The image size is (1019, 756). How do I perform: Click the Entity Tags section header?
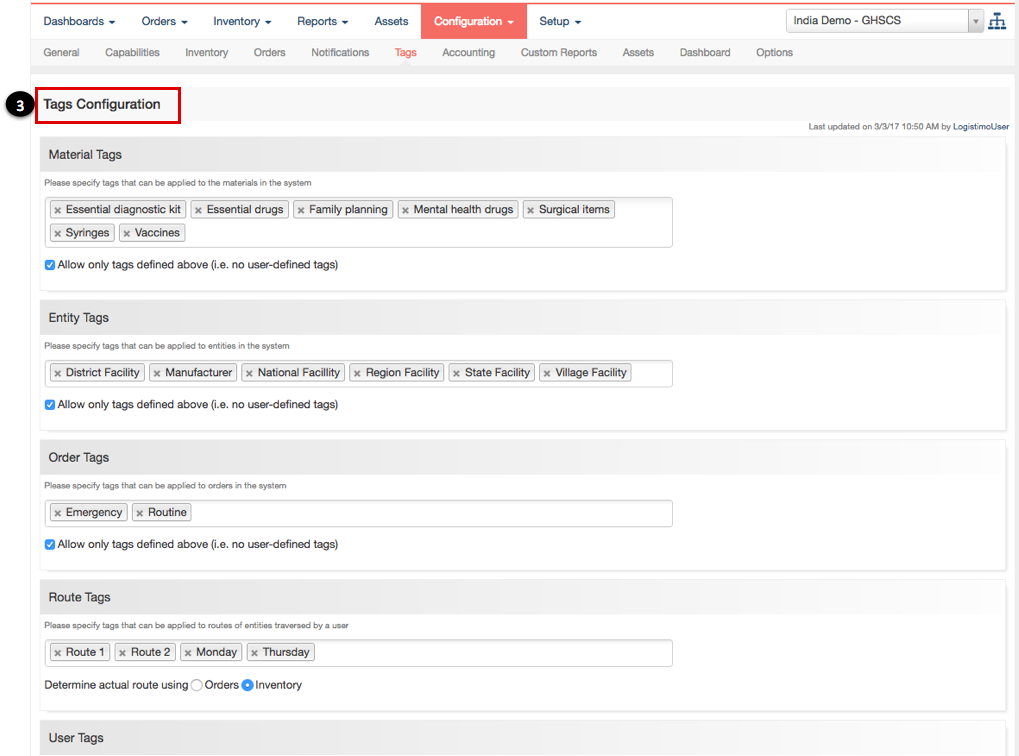(523, 318)
